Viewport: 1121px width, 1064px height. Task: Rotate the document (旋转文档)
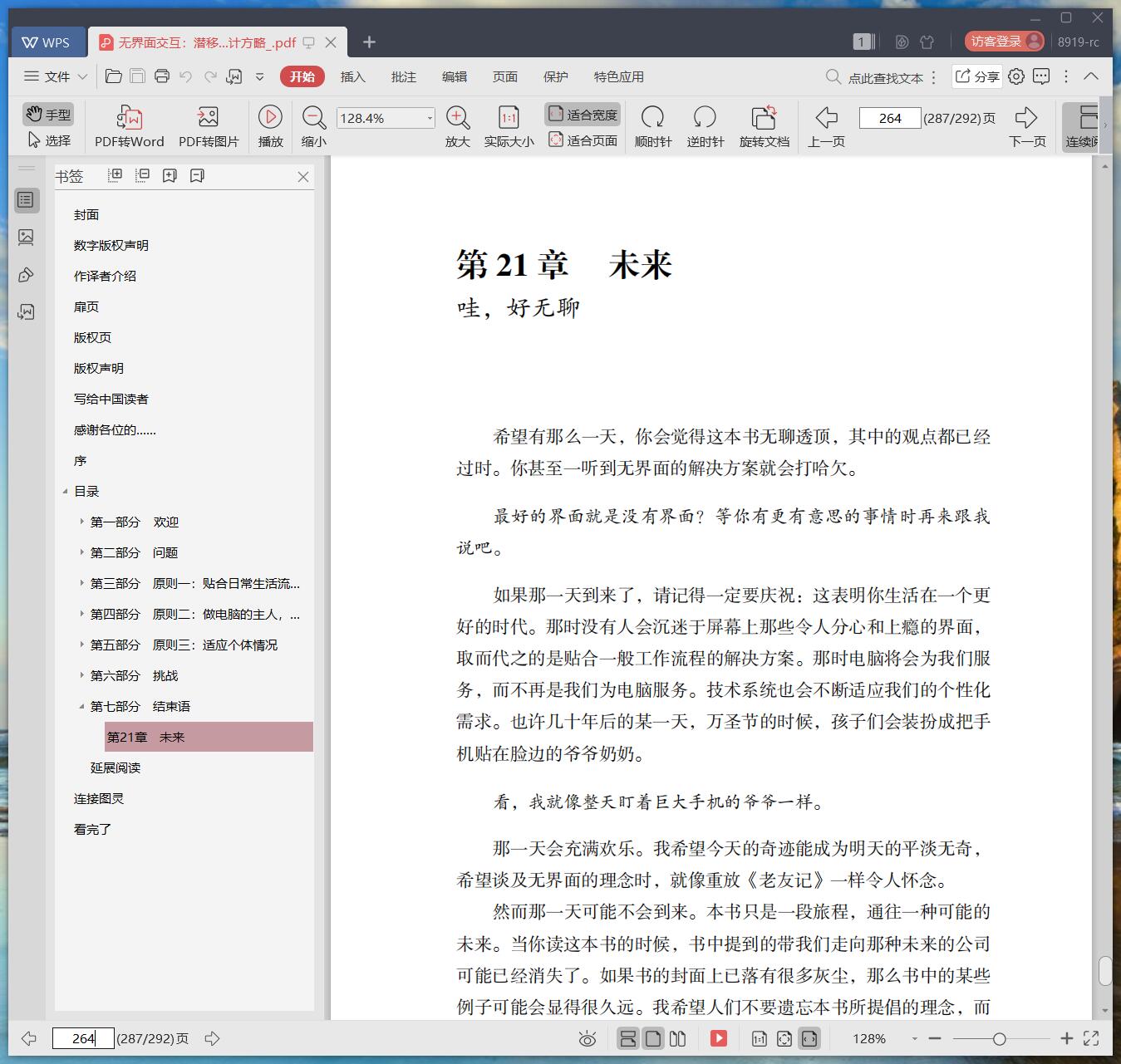(764, 126)
